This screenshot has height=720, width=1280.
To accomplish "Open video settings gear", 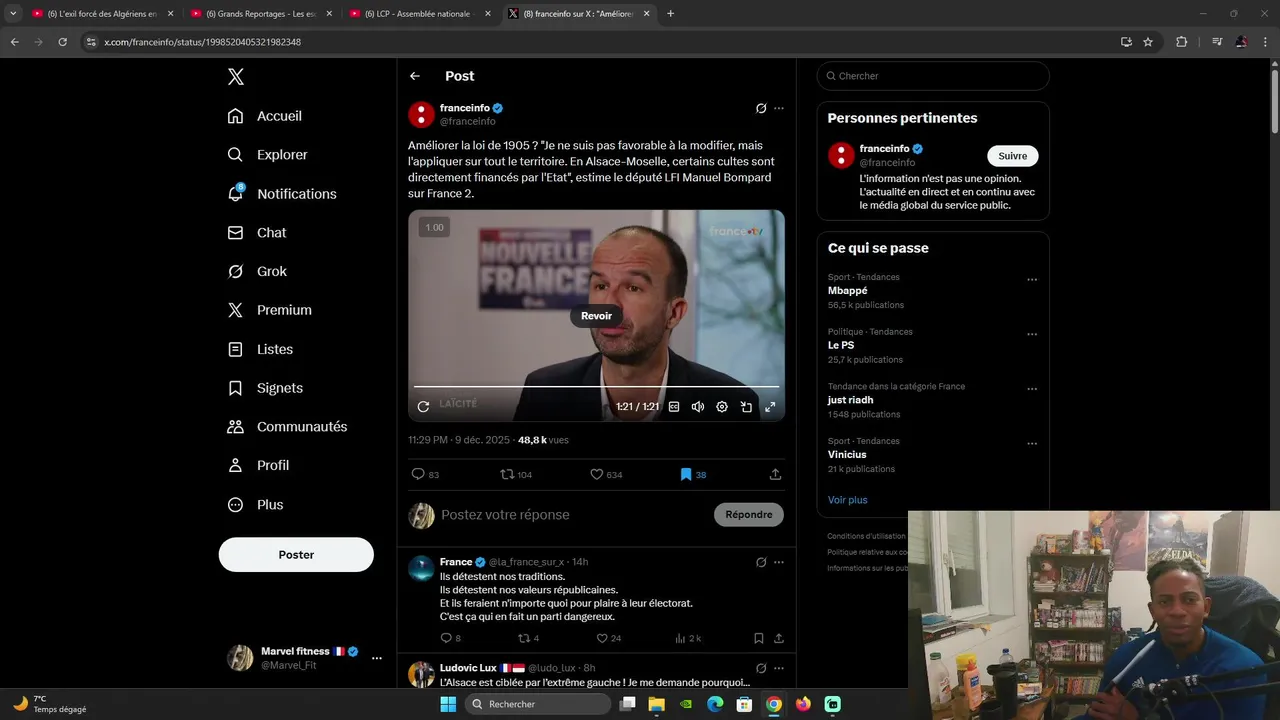I will [722, 407].
